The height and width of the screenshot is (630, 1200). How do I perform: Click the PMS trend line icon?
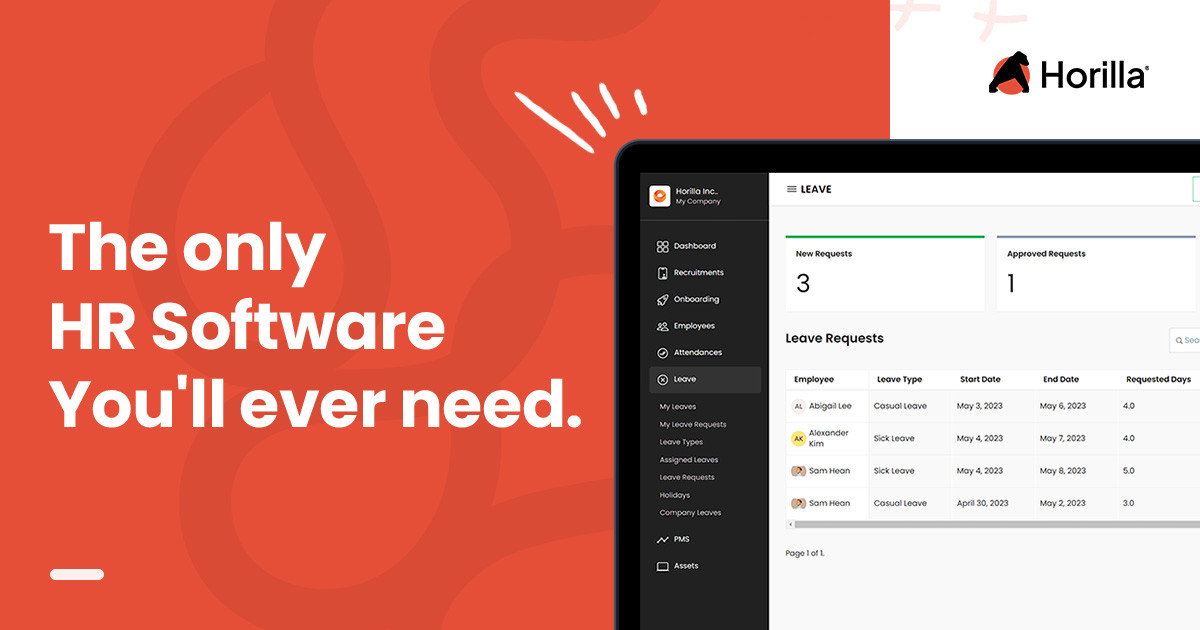click(662, 540)
